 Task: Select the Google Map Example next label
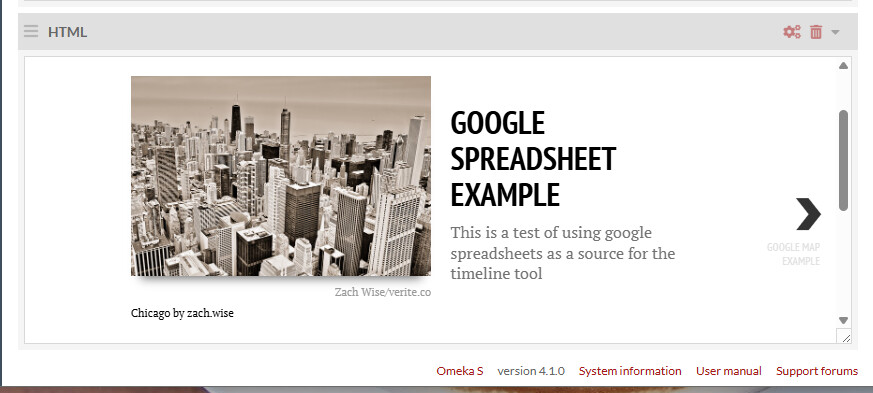(793, 254)
